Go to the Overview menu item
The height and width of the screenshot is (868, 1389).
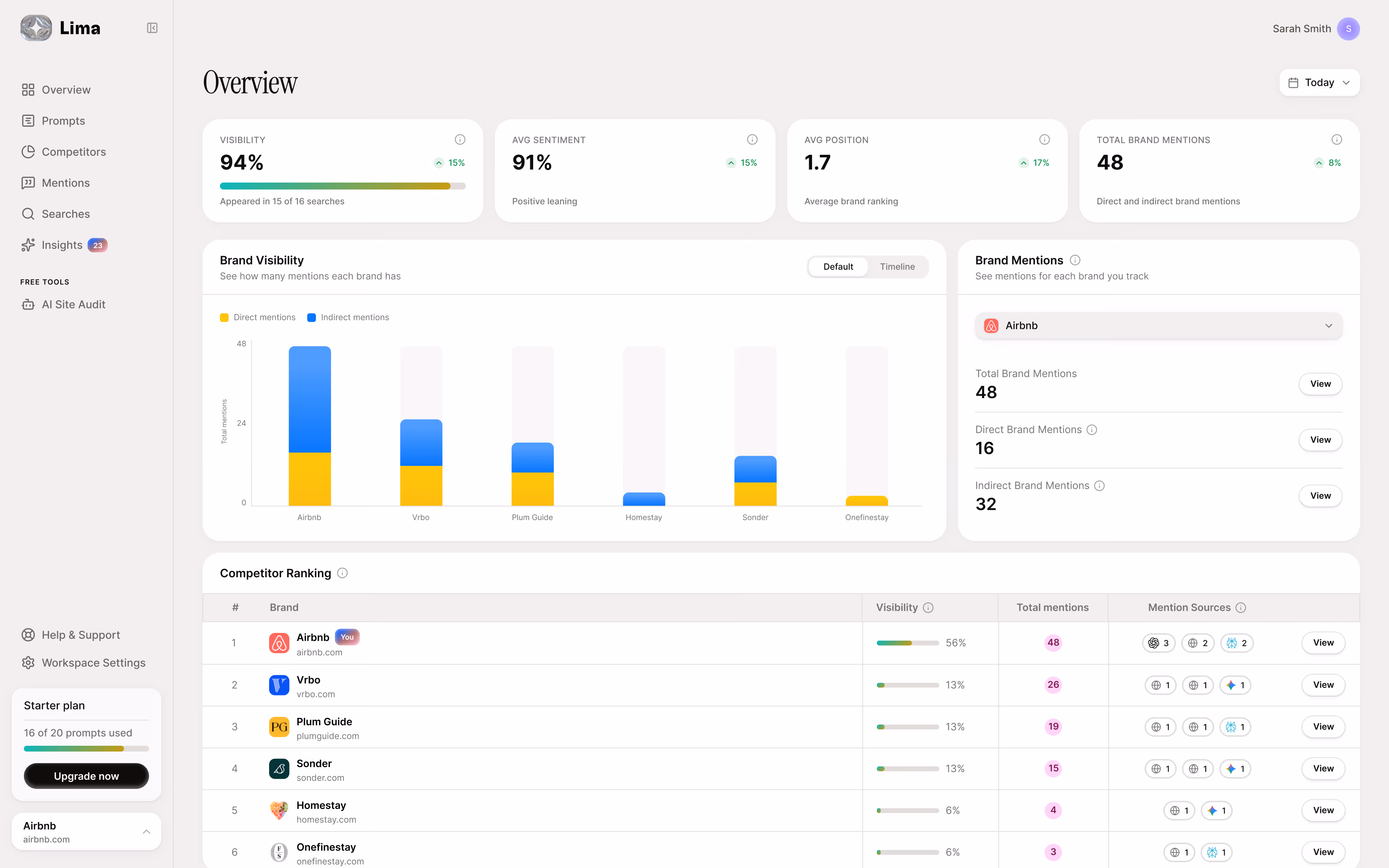click(56, 90)
